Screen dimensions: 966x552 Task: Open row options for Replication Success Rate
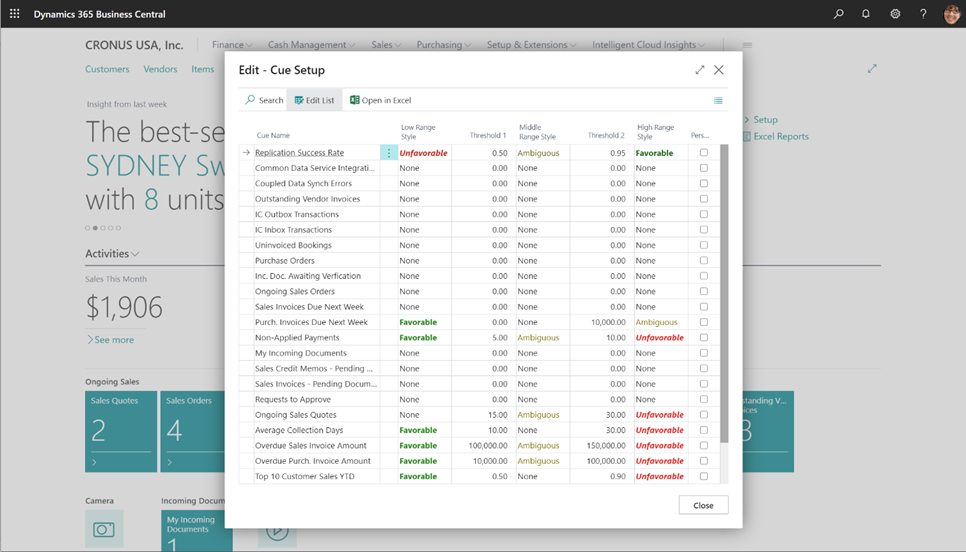389,153
